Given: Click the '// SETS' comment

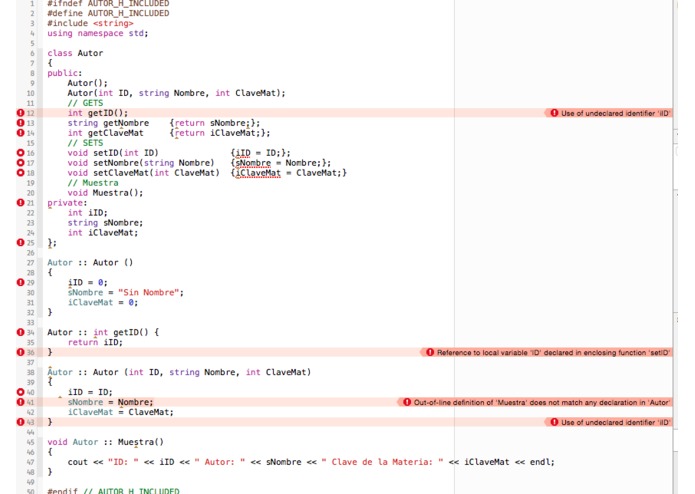Looking at the screenshot, I should point(85,143).
